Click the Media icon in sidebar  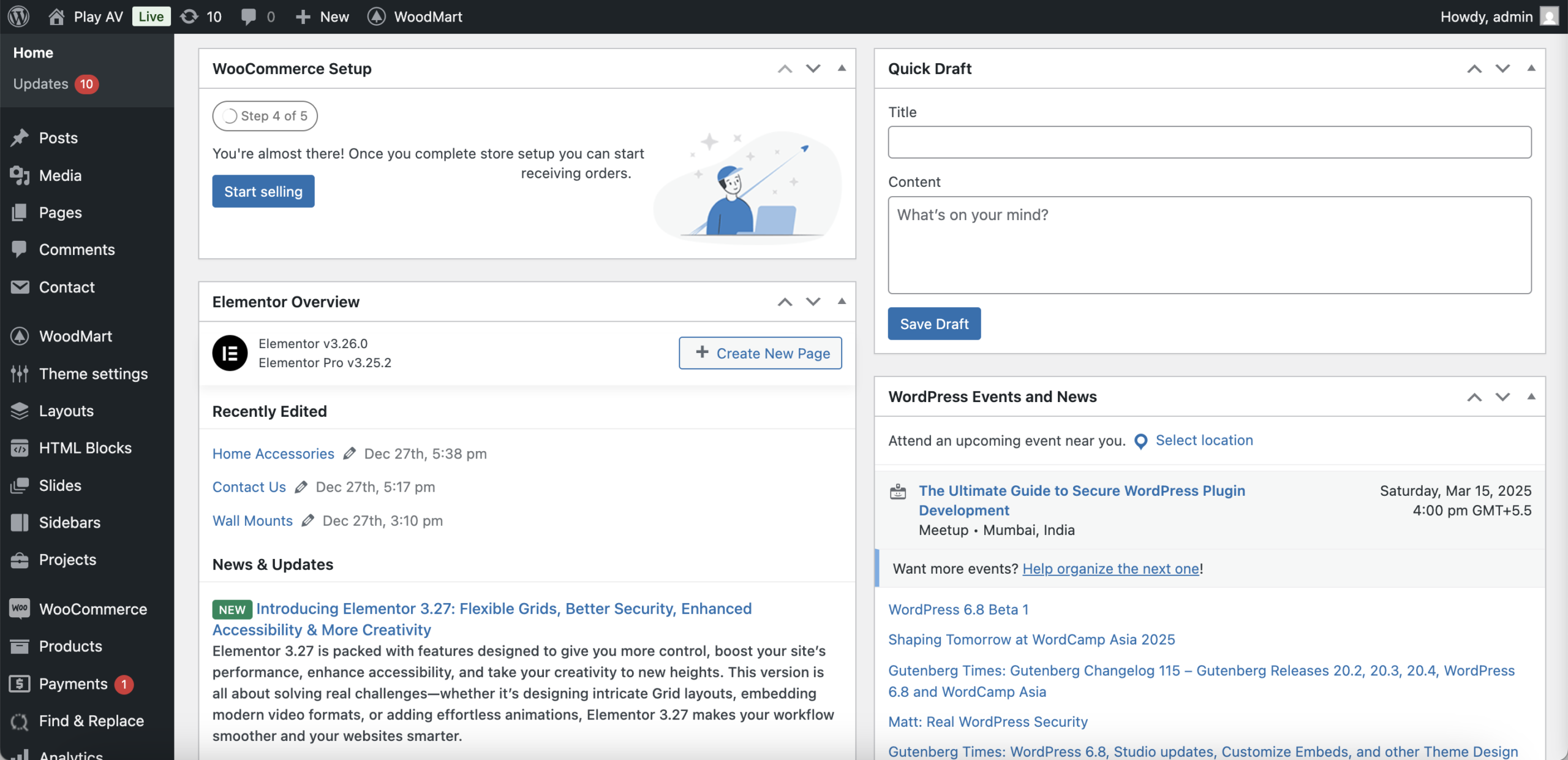[x=20, y=175]
